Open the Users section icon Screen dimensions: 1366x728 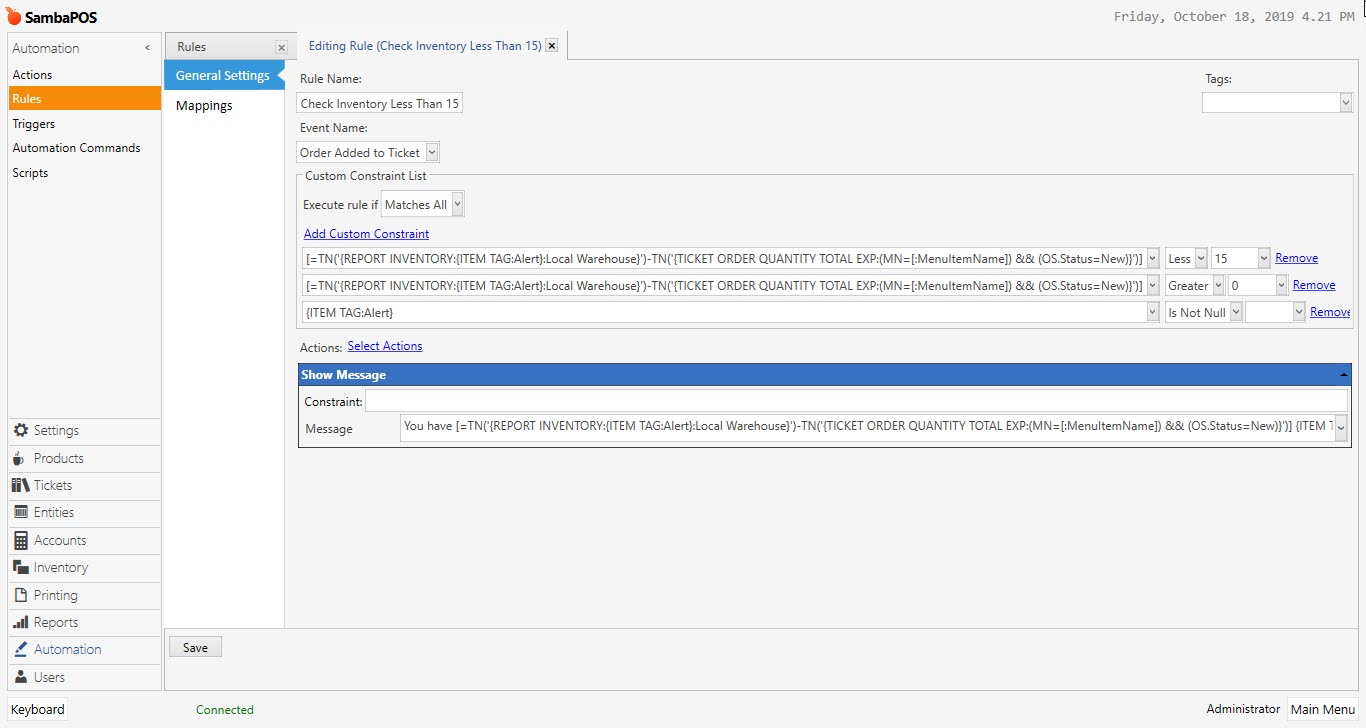[x=21, y=677]
